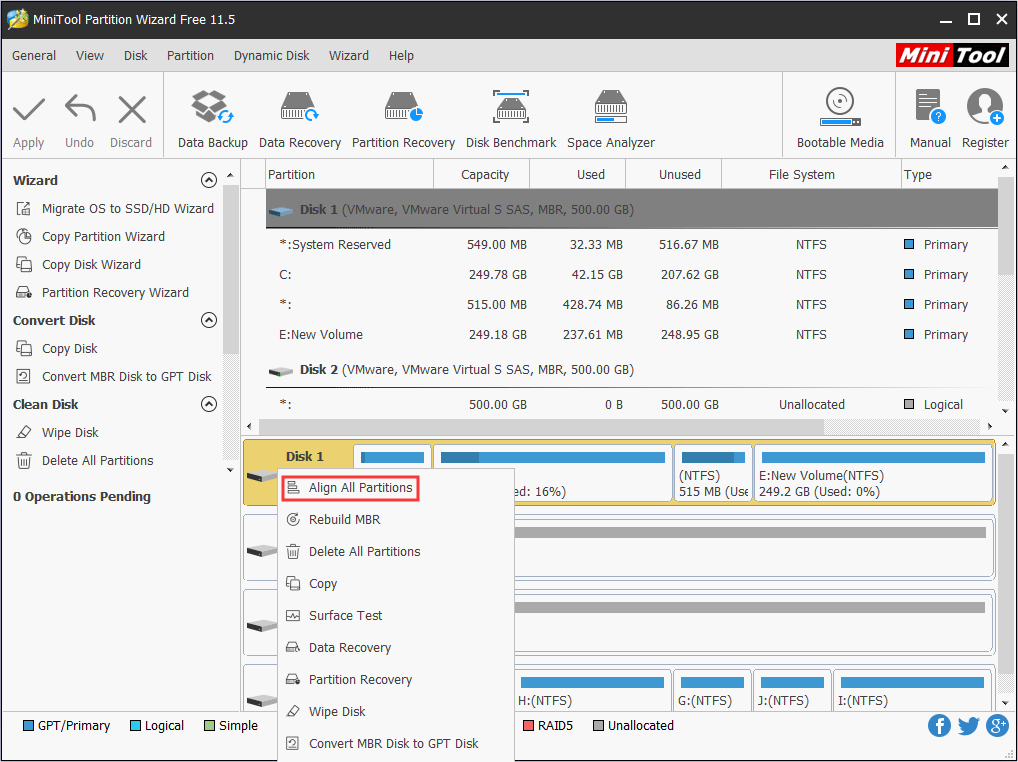The image size is (1018, 762).
Task: Collapse the Clean Disk section
Action: click(x=208, y=404)
